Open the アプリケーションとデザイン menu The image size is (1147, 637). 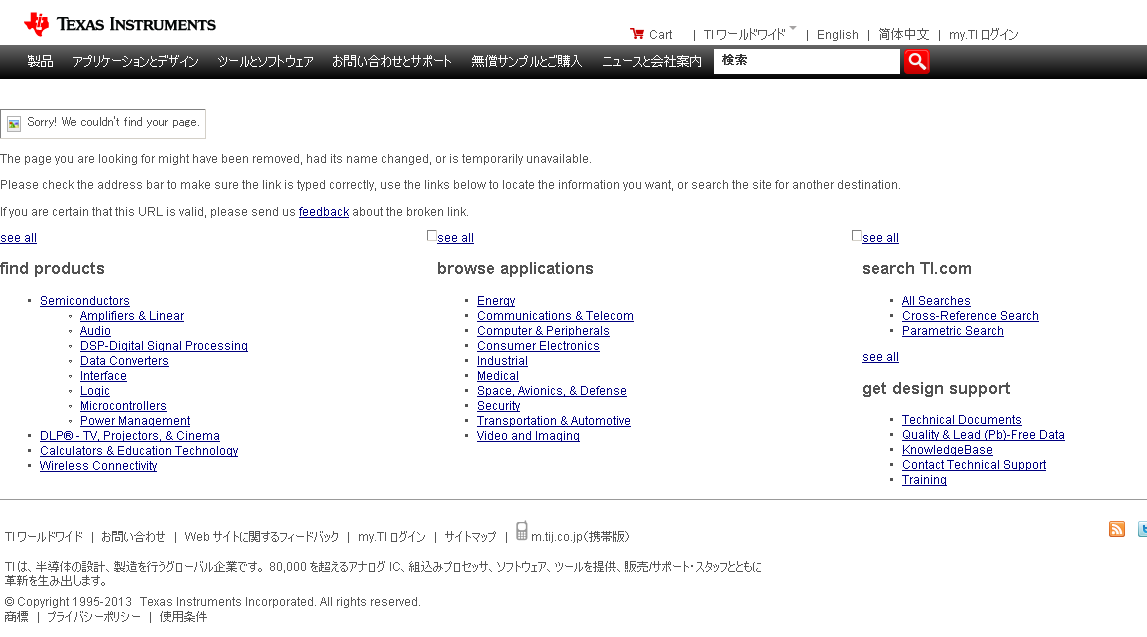(x=135, y=61)
